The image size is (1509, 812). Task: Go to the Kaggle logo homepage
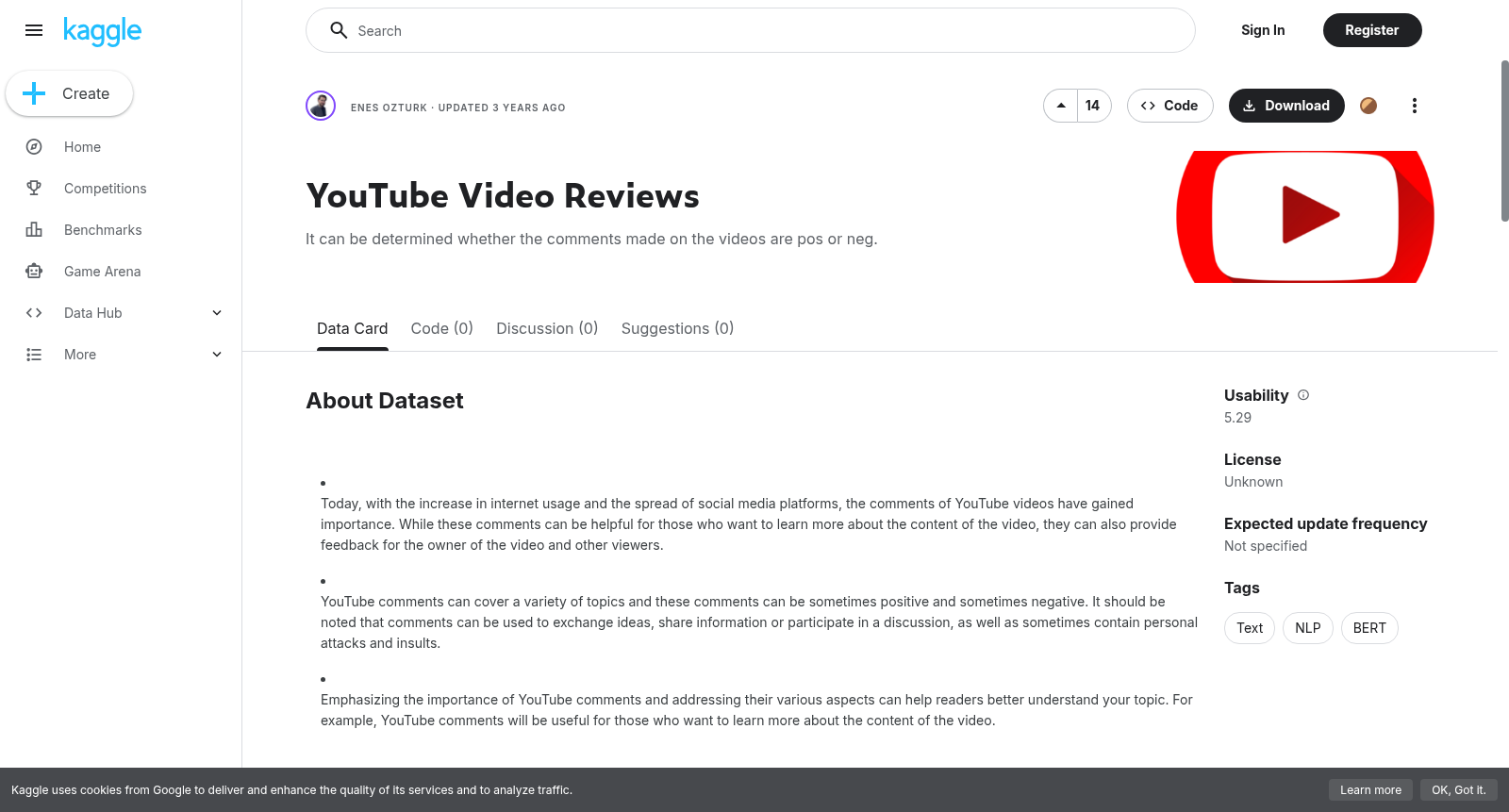click(102, 31)
